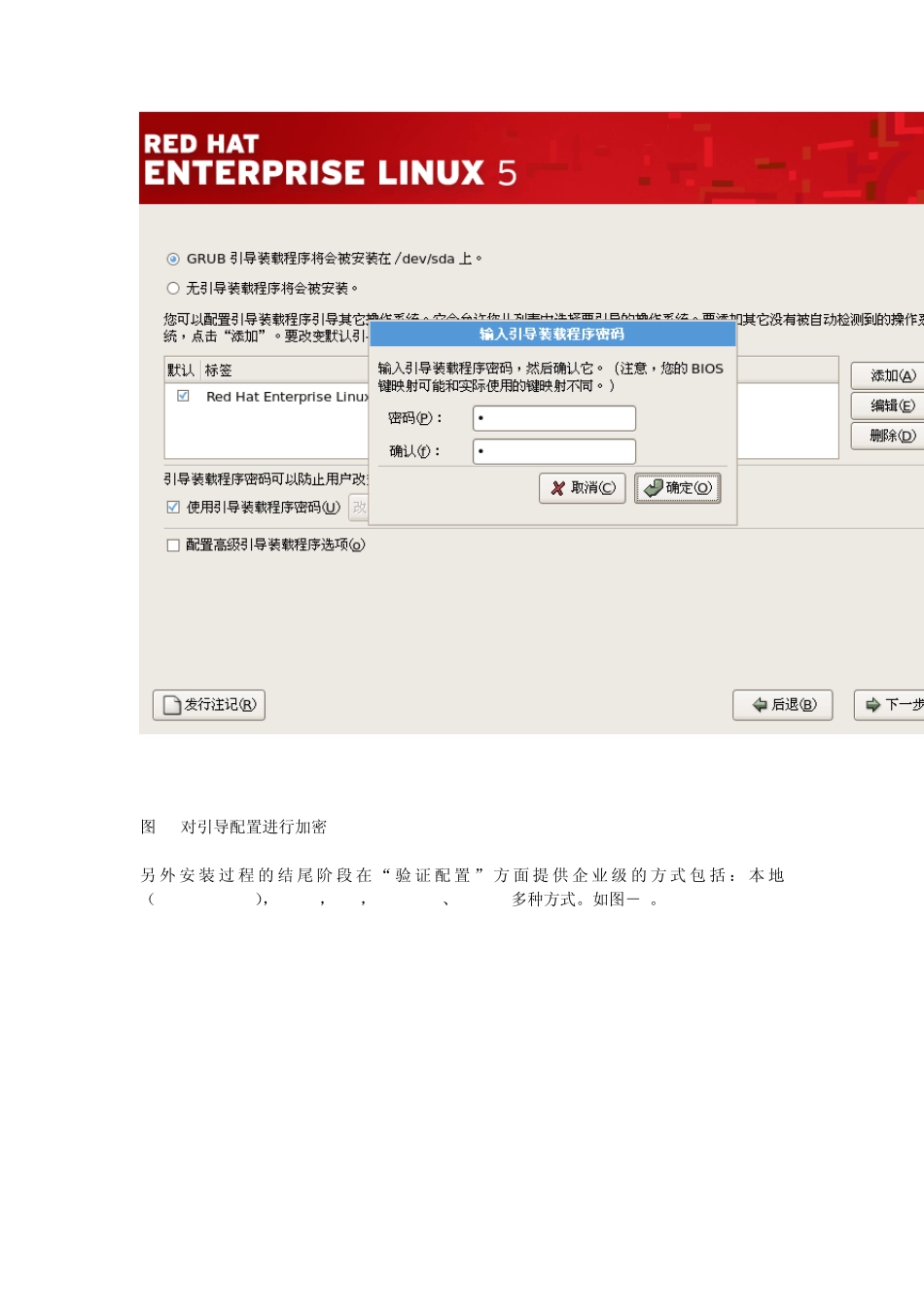The width and height of the screenshot is (924, 1307).
Task: Click the 编辑 (Edit) button
Action: [x=889, y=406]
